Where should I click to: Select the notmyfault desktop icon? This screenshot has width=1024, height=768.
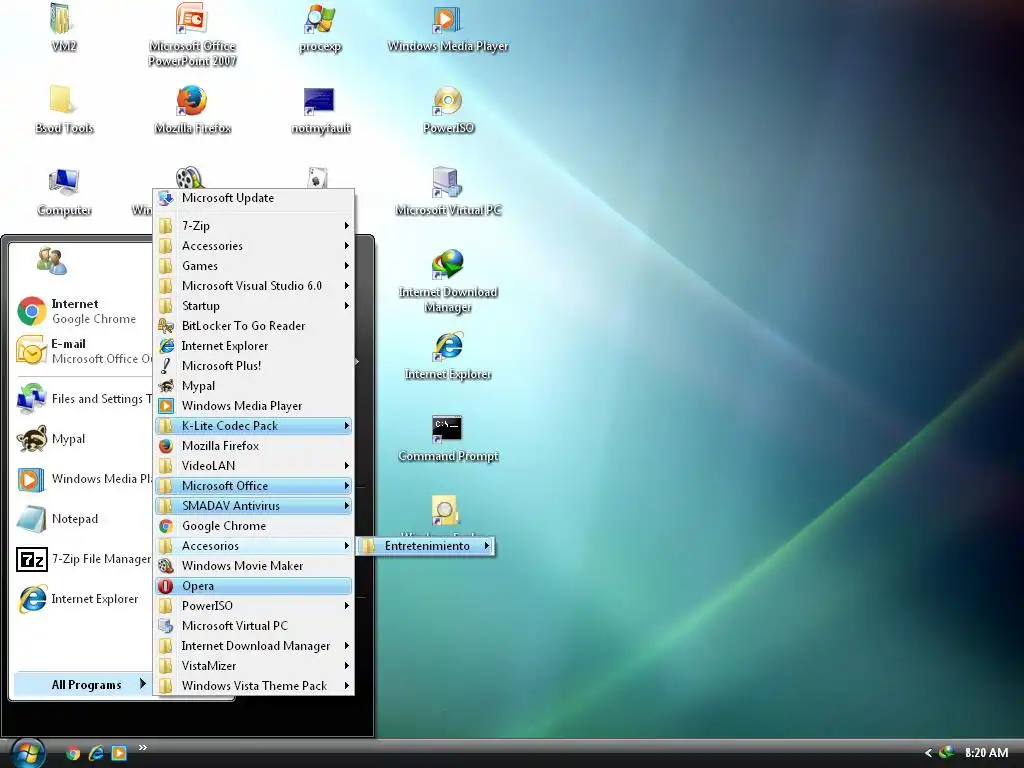(x=320, y=109)
